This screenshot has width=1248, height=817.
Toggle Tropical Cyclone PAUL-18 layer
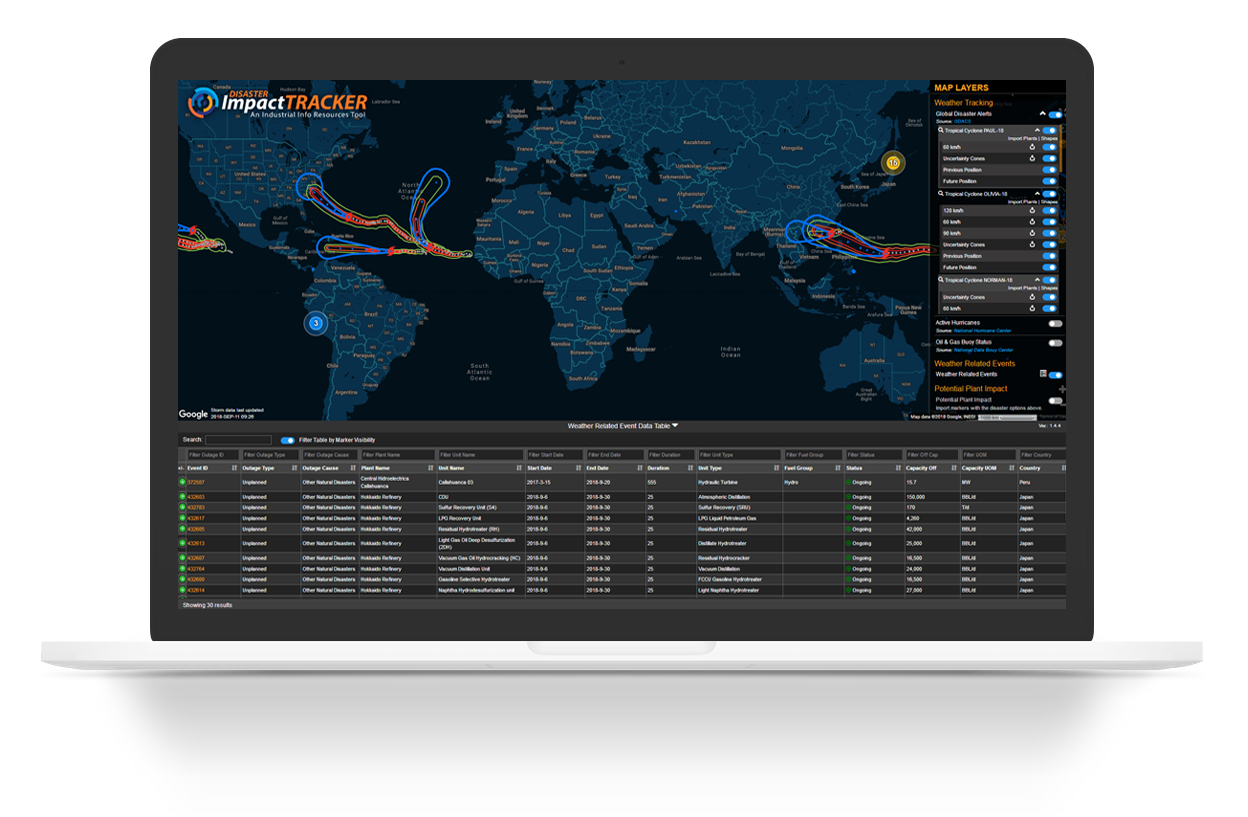[x=1049, y=130]
